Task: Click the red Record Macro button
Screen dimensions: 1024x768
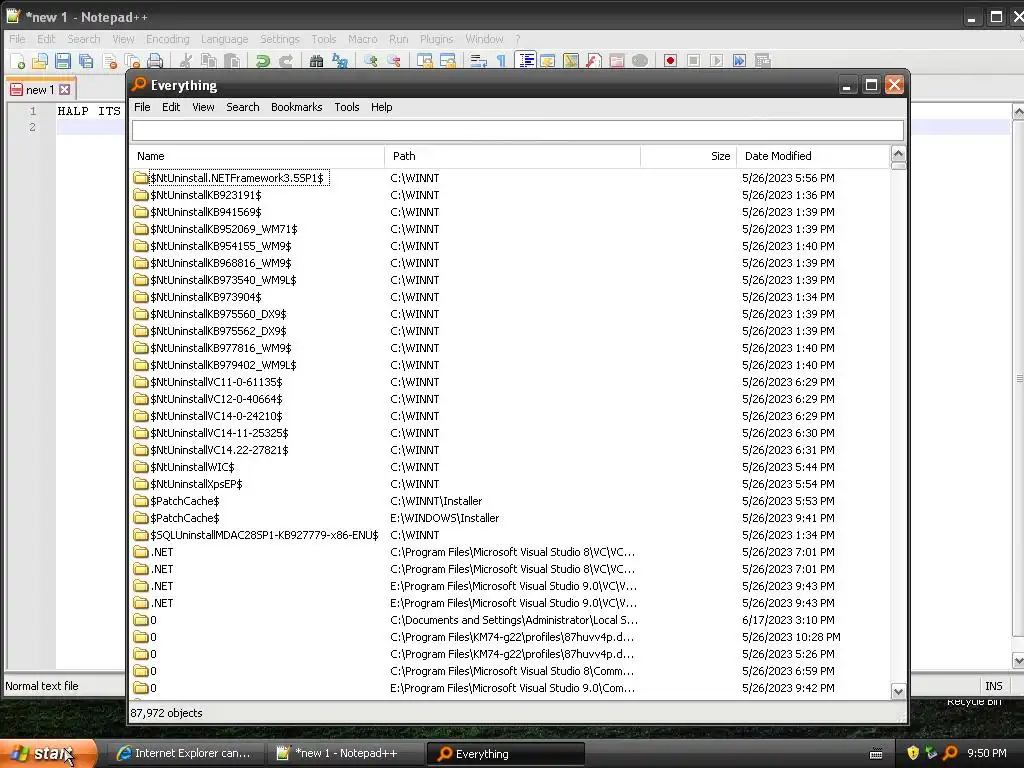Action: point(670,61)
